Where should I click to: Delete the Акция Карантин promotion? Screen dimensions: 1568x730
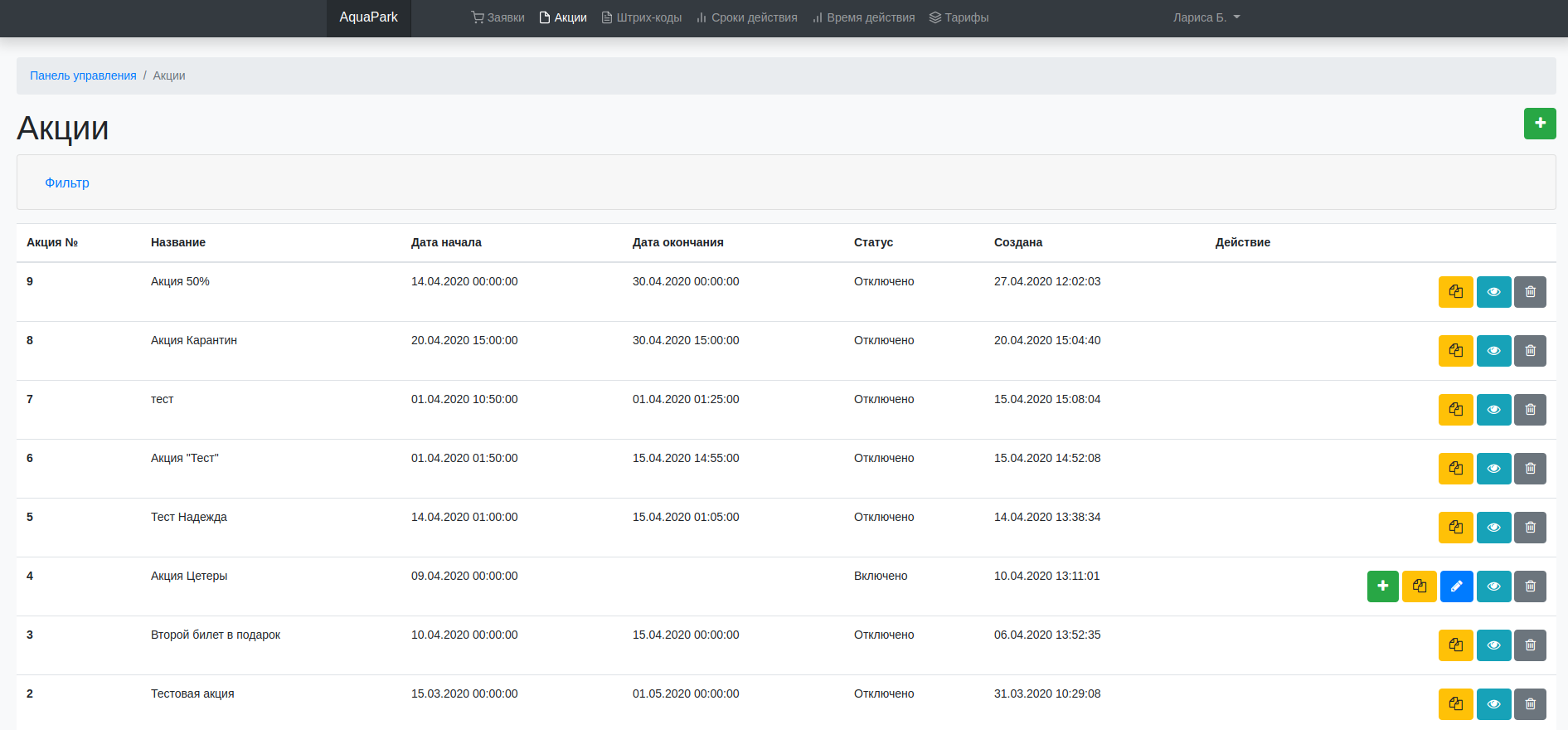pos(1530,351)
